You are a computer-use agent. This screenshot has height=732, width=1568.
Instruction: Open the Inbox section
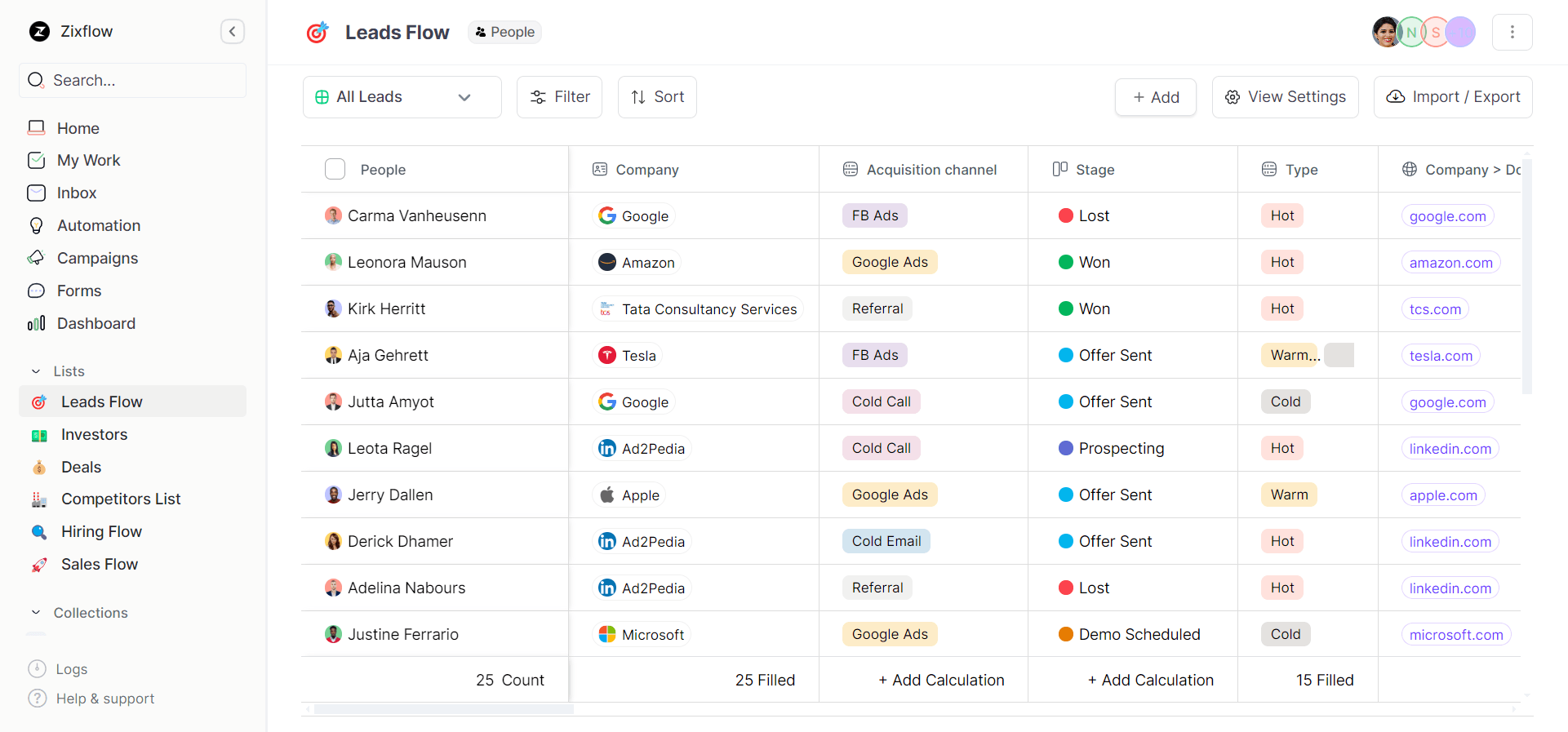[x=77, y=193]
